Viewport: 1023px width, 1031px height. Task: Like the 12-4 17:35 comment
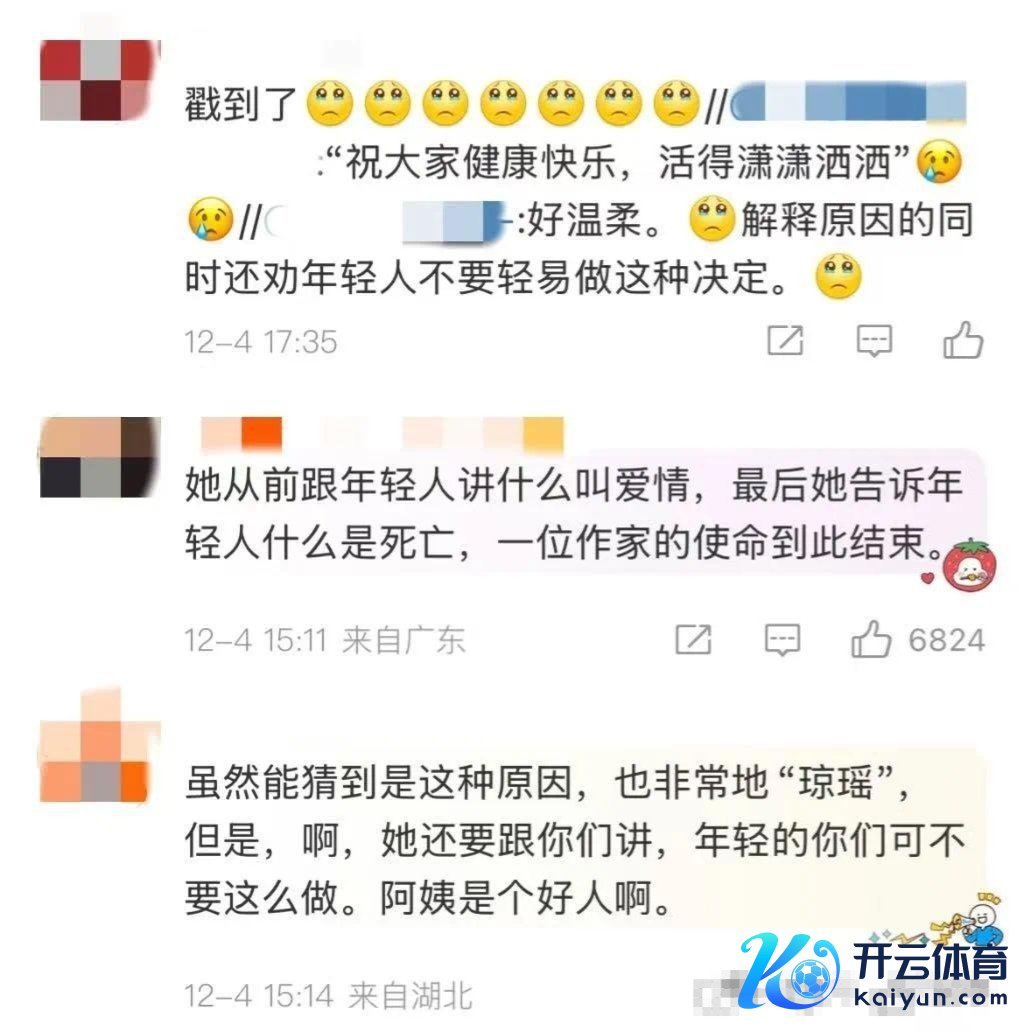(963, 341)
